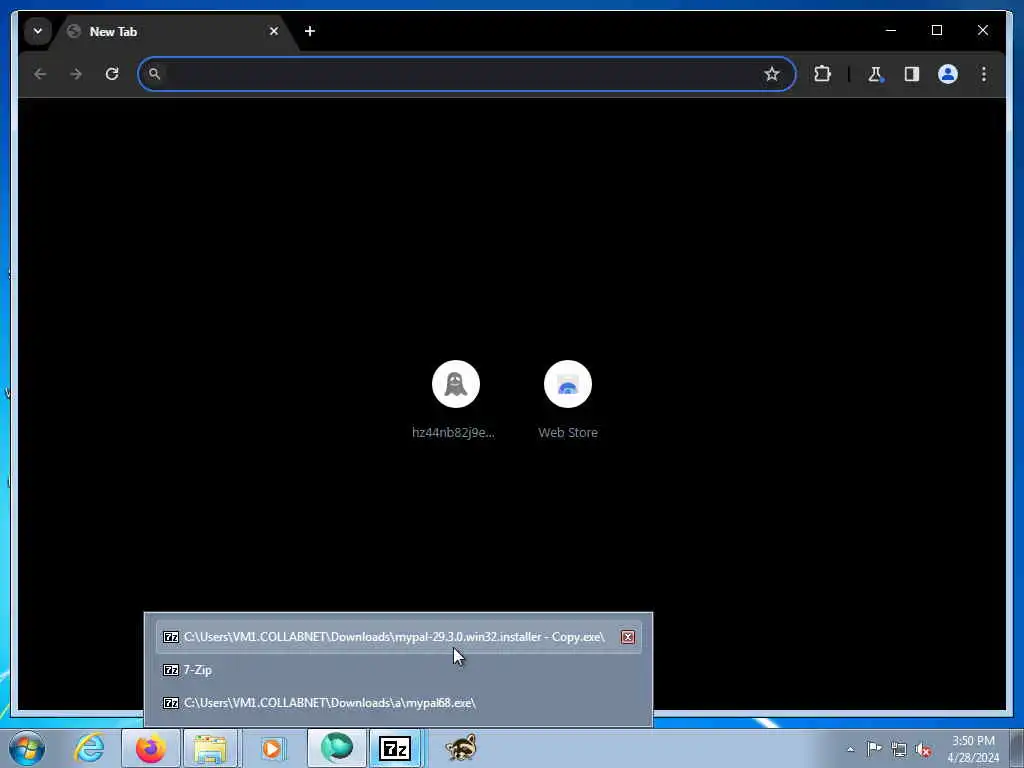The image size is (1024, 768).
Task: Open the Chrome Labs flask icon
Action: pos(875,74)
